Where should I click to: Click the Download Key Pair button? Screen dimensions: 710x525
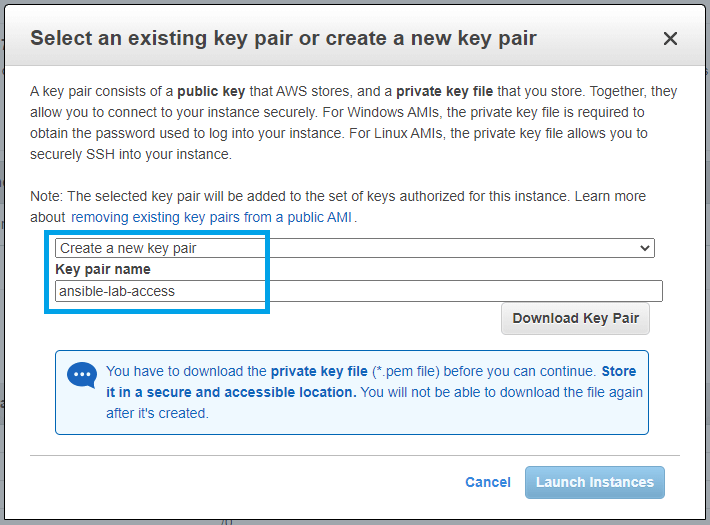click(575, 318)
